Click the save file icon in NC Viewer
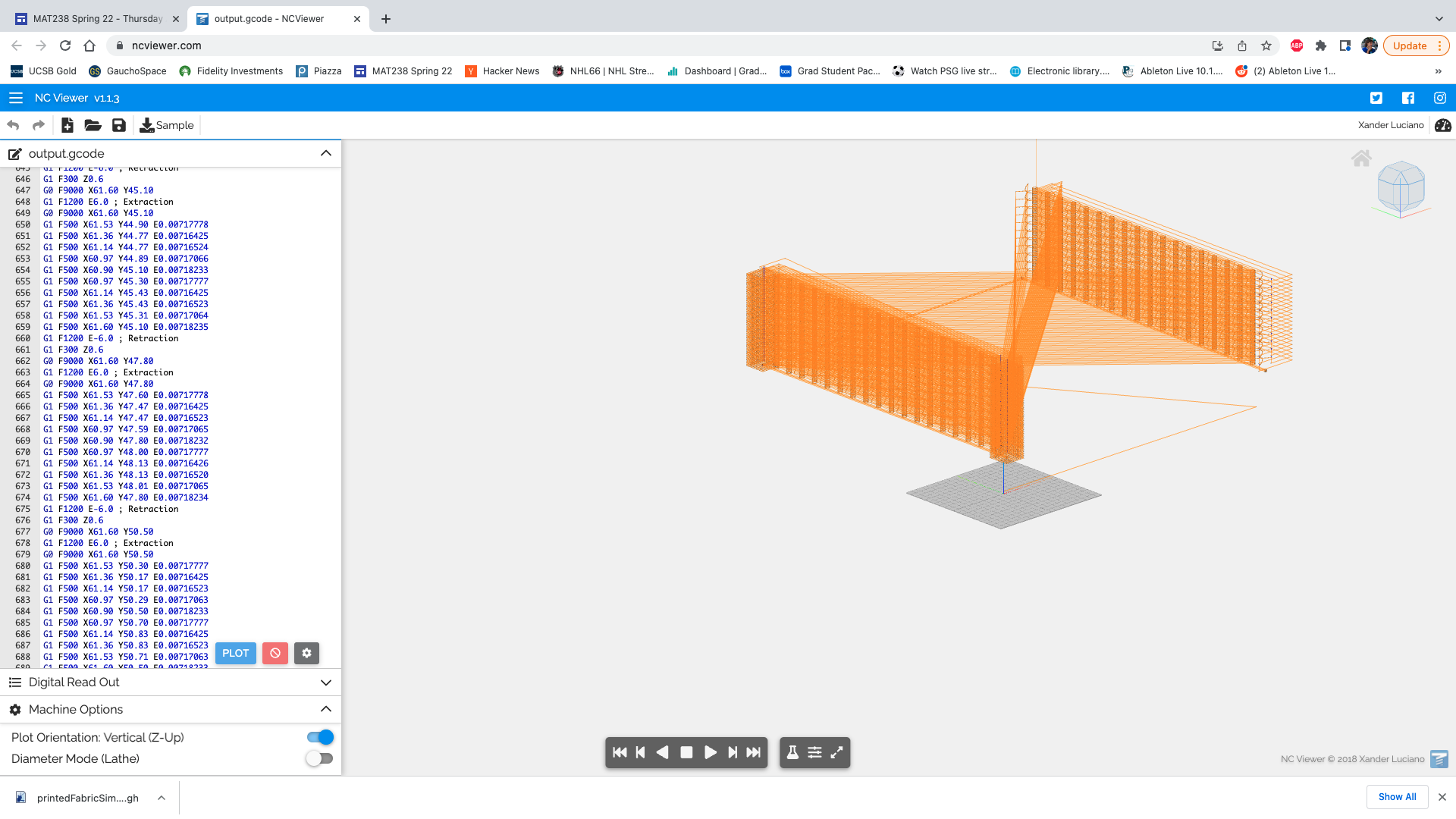1456x819 pixels. 118,125
